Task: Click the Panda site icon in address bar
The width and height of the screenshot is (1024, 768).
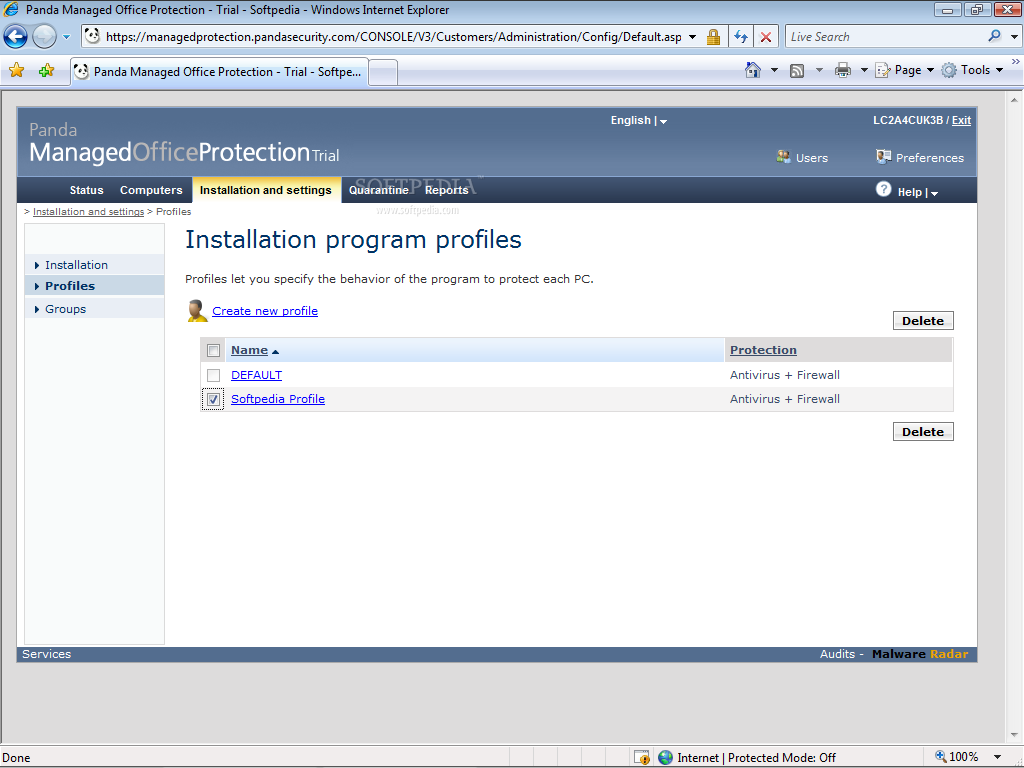Action: click(93, 37)
